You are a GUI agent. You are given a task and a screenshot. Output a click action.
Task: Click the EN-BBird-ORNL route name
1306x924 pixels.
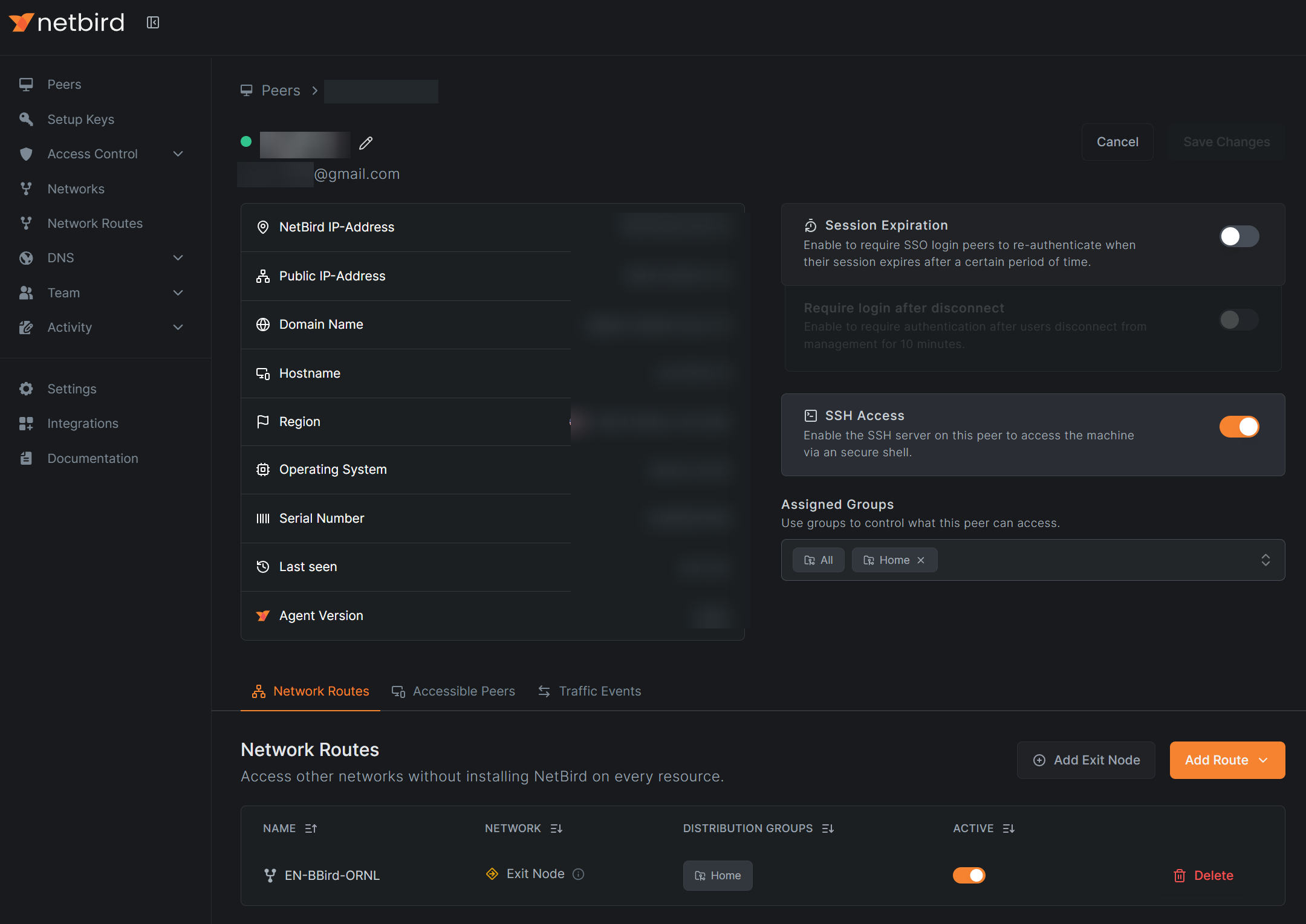[333, 875]
